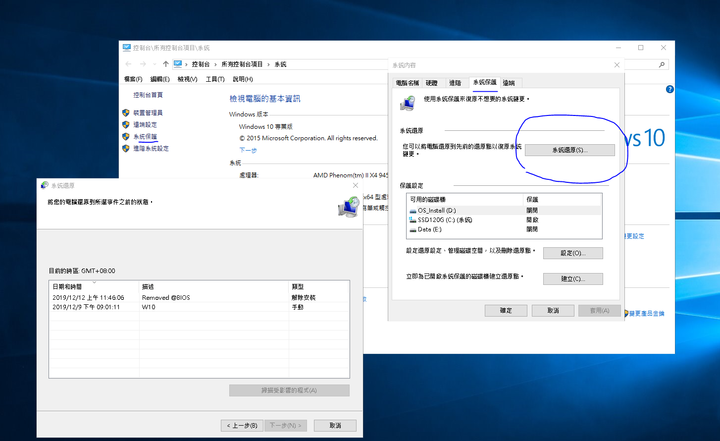Click the blue help question mark icon

click(669, 89)
